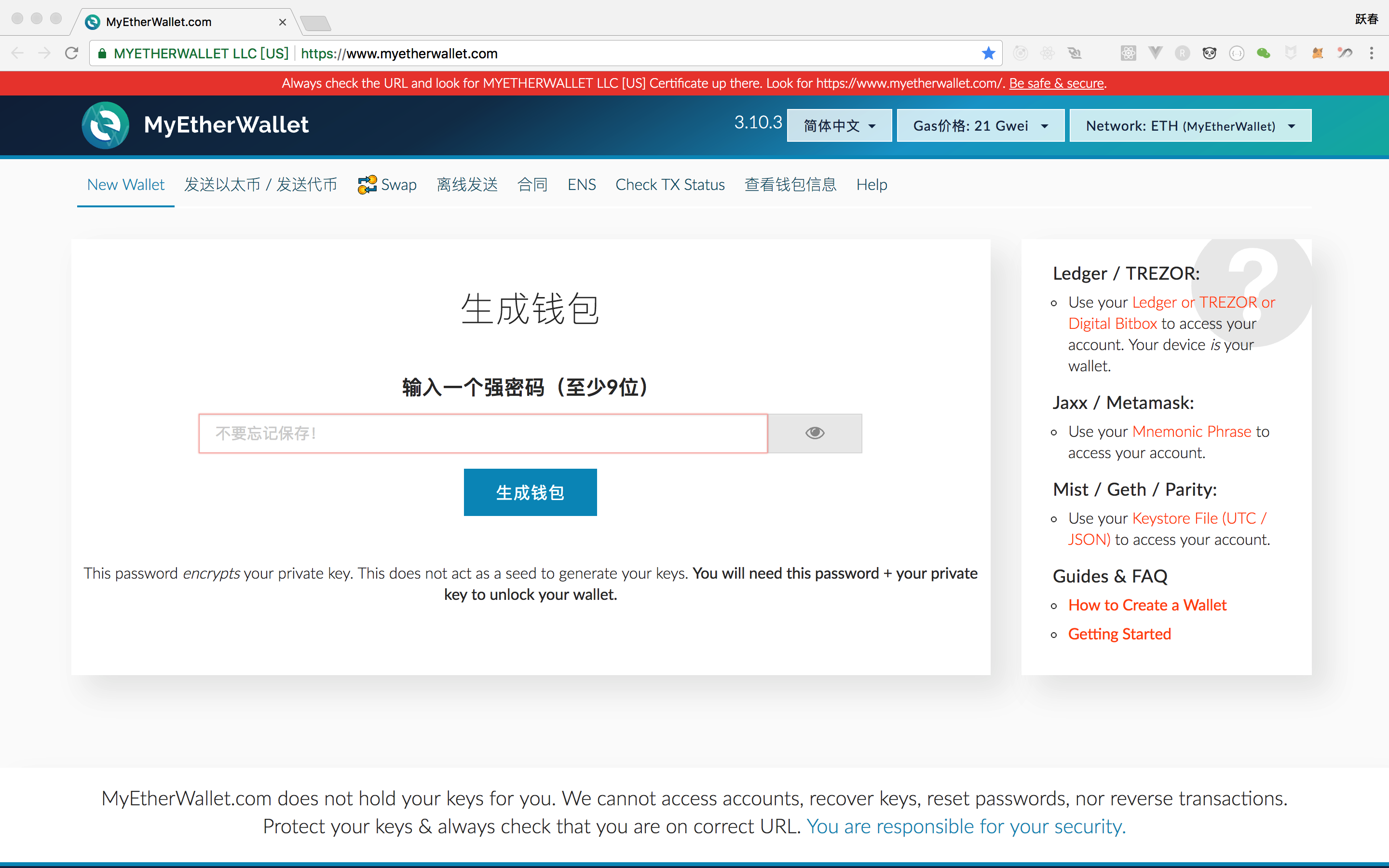1389x868 pixels.
Task: Click the faded orbit circle extension icon
Action: (1020, 54)
